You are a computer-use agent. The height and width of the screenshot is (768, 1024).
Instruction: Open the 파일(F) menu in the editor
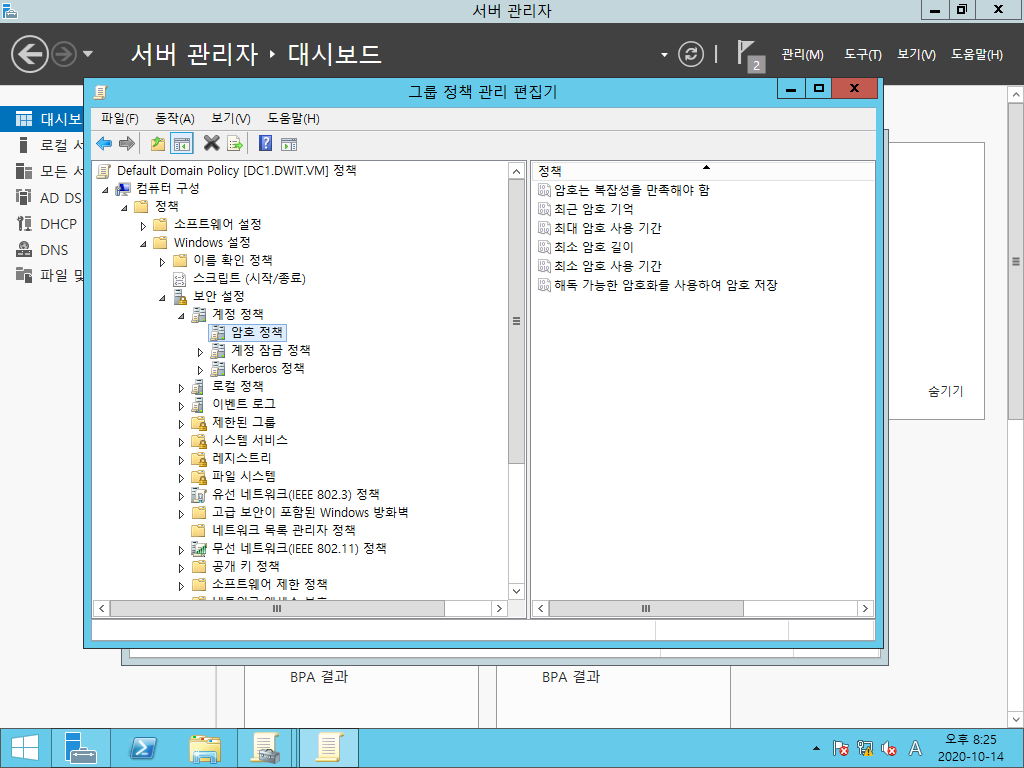(120, 118)
